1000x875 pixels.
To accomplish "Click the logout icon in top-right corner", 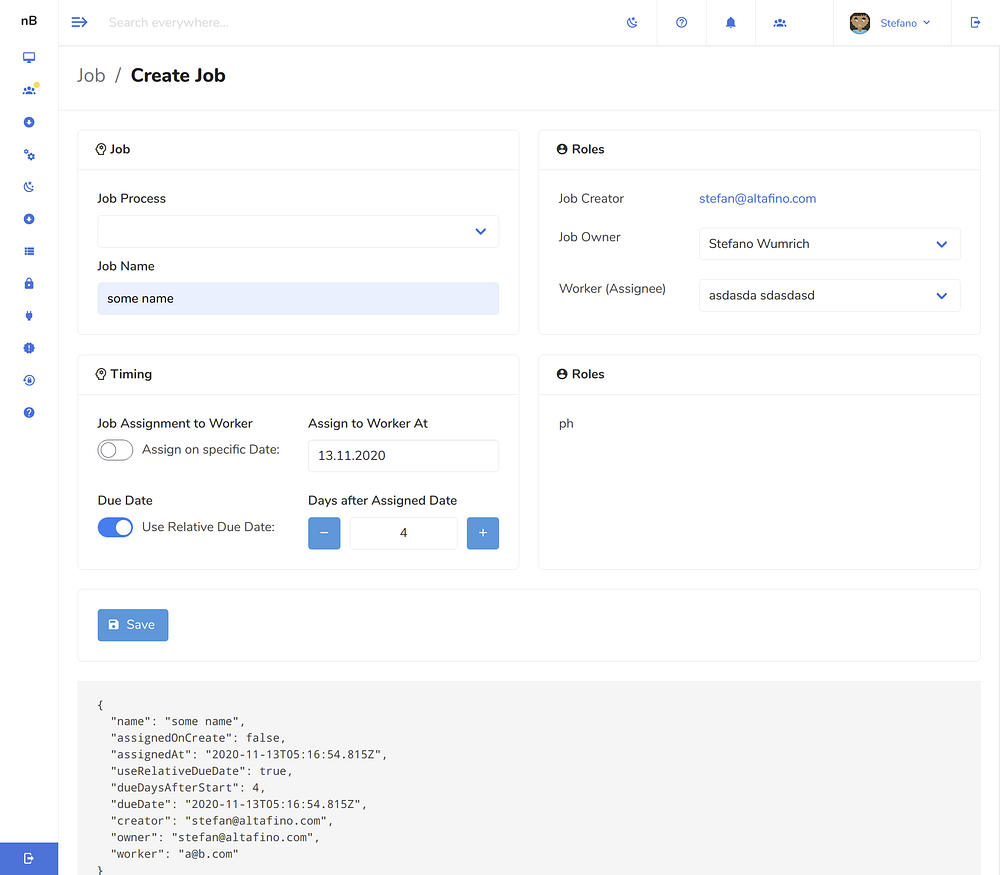I will [x=976, y=23].
